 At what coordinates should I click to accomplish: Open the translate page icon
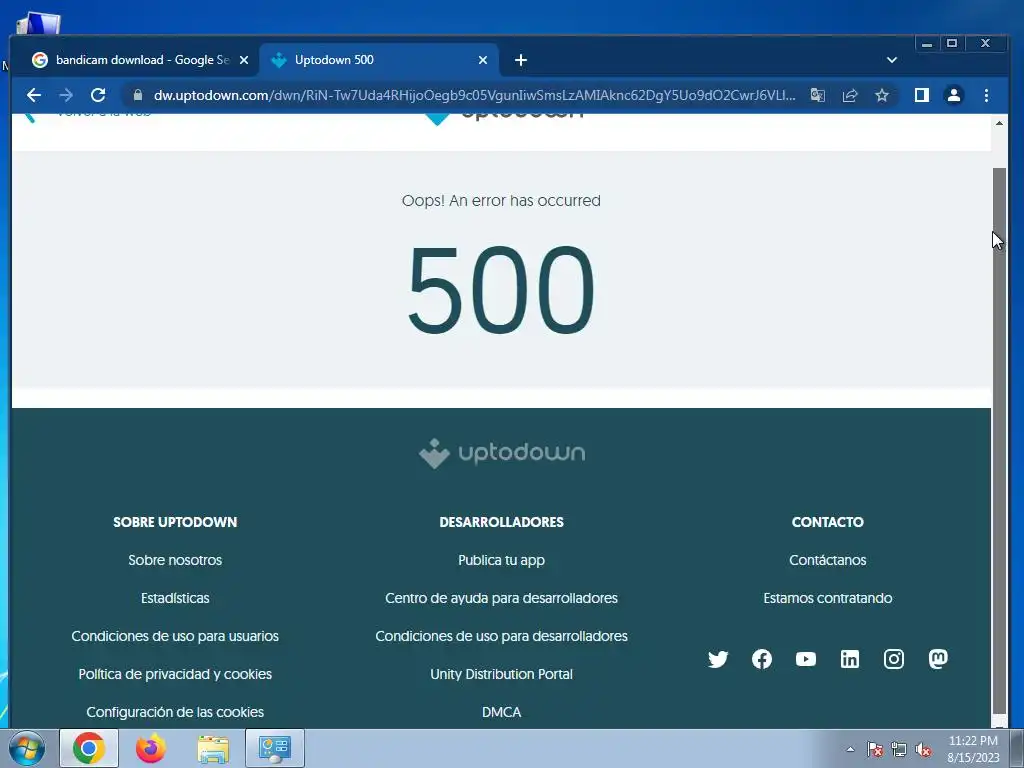(x=818, y=95)
